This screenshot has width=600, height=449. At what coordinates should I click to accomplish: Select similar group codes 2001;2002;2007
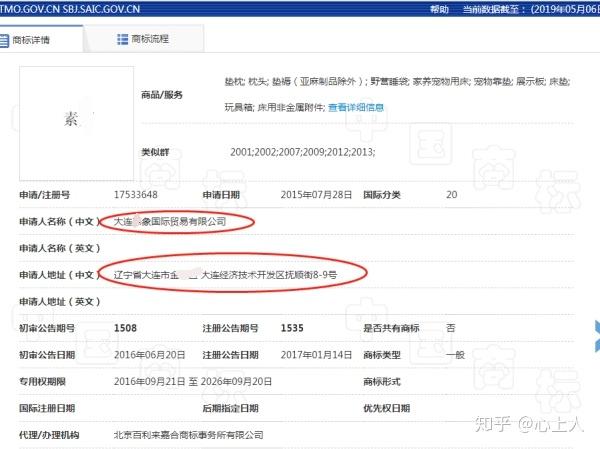[265, 152]
